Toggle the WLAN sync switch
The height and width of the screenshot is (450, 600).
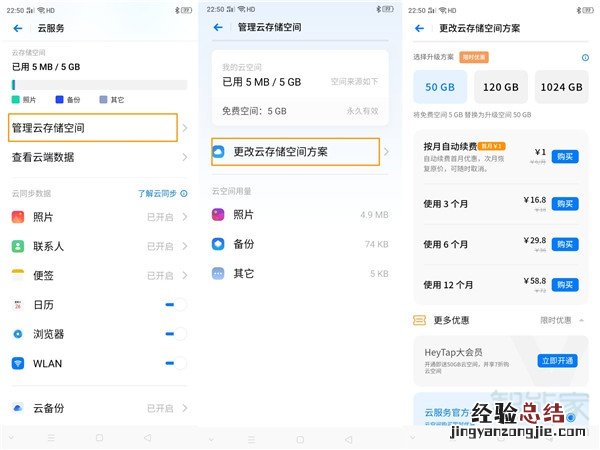pos(173,364)
